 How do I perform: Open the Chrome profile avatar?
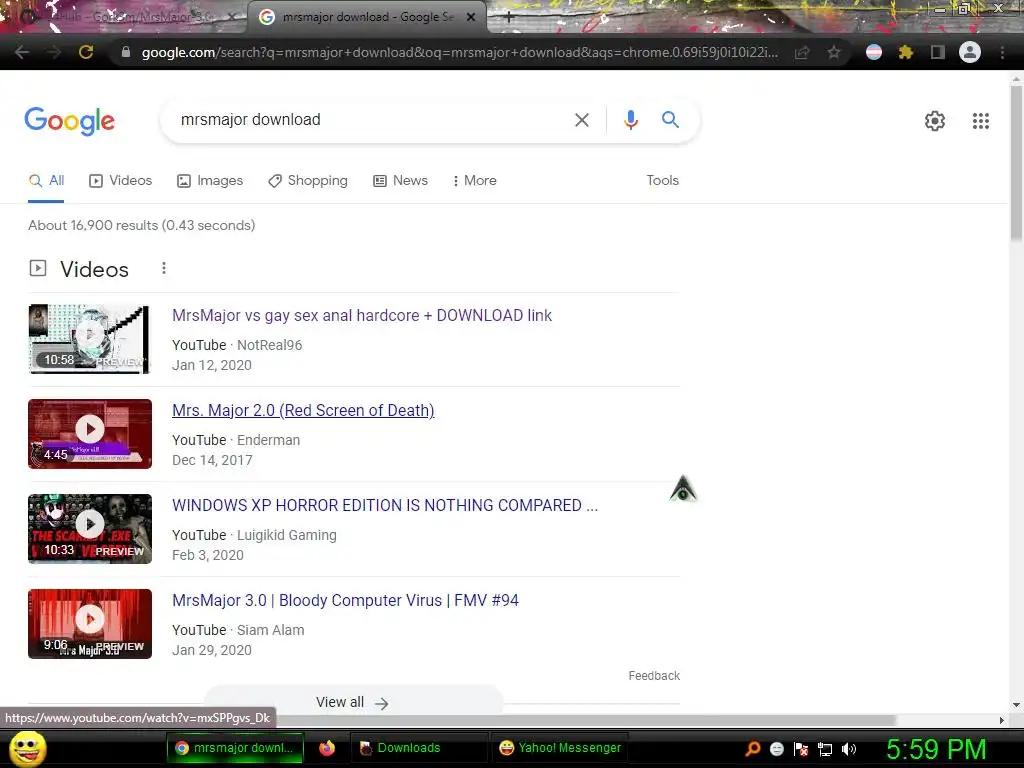pos(970,52)
